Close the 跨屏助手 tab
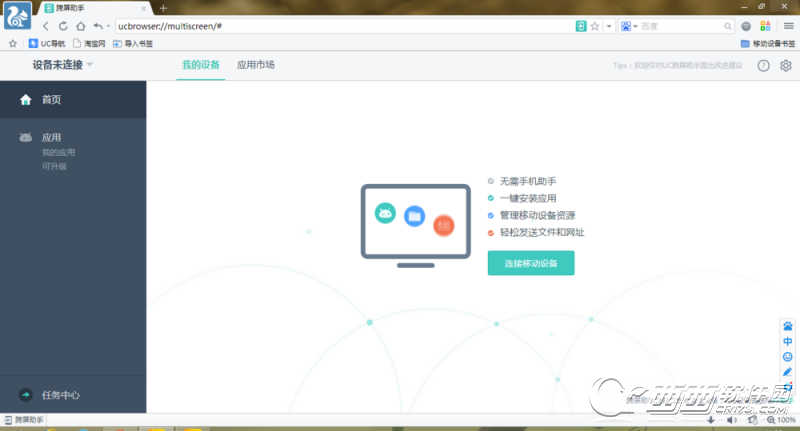Screen dimensions: 800x431 pyautogui.click(x=144, y=8)
